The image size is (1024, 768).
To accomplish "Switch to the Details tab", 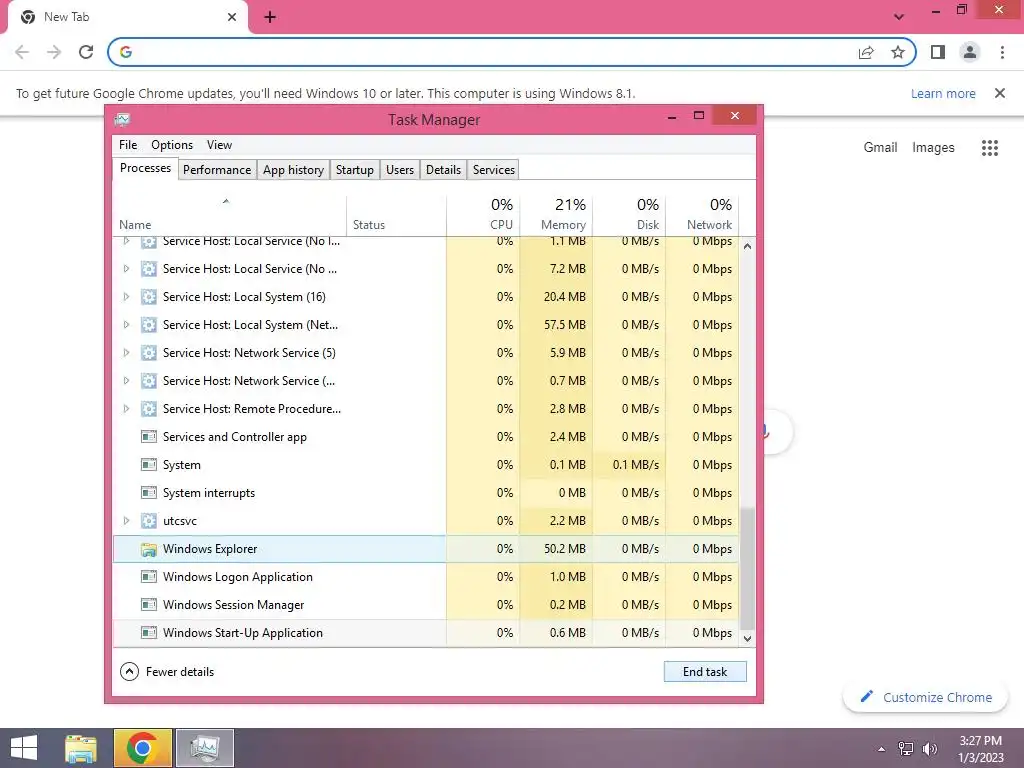I will [x=443, y=170].
